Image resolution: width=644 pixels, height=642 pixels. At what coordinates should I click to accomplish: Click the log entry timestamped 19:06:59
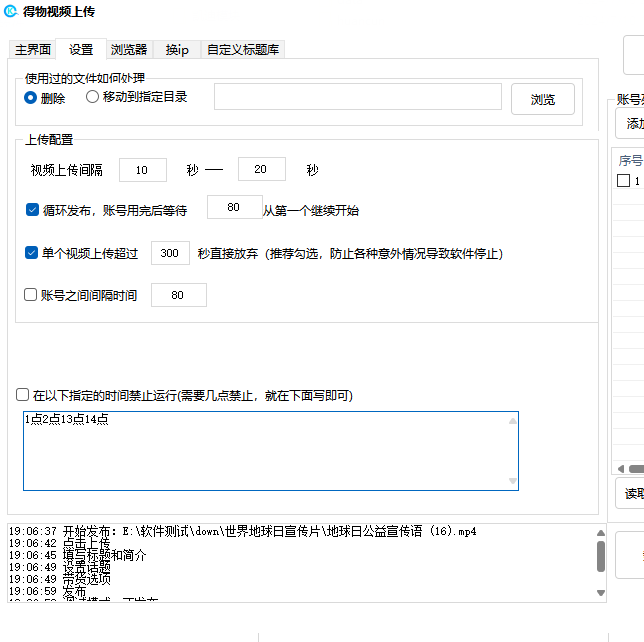(x=48, y=591)
